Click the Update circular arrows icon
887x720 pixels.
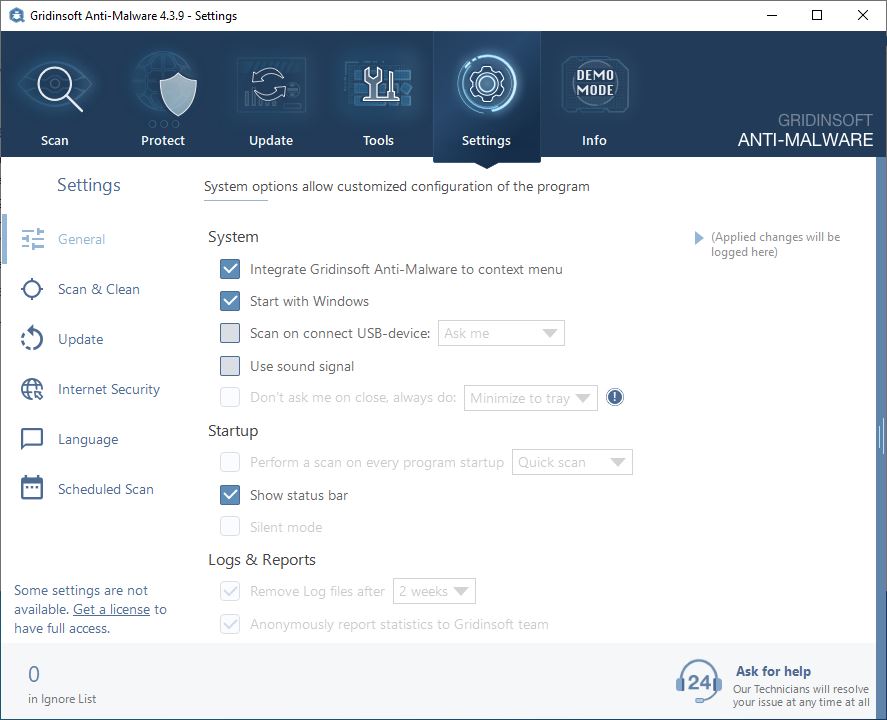271,86
